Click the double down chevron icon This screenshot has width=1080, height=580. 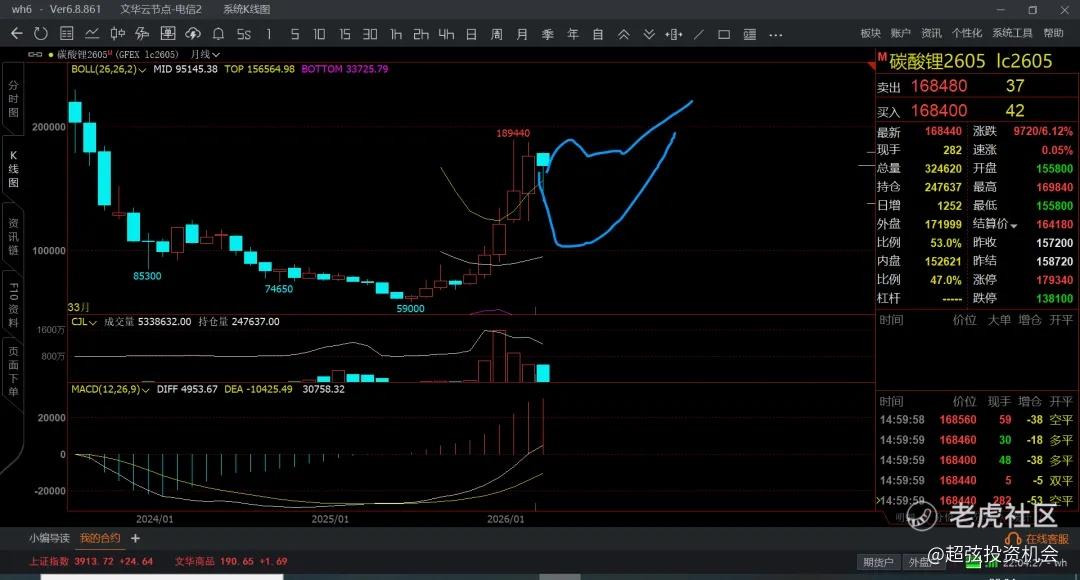click(x=649, y=34)
